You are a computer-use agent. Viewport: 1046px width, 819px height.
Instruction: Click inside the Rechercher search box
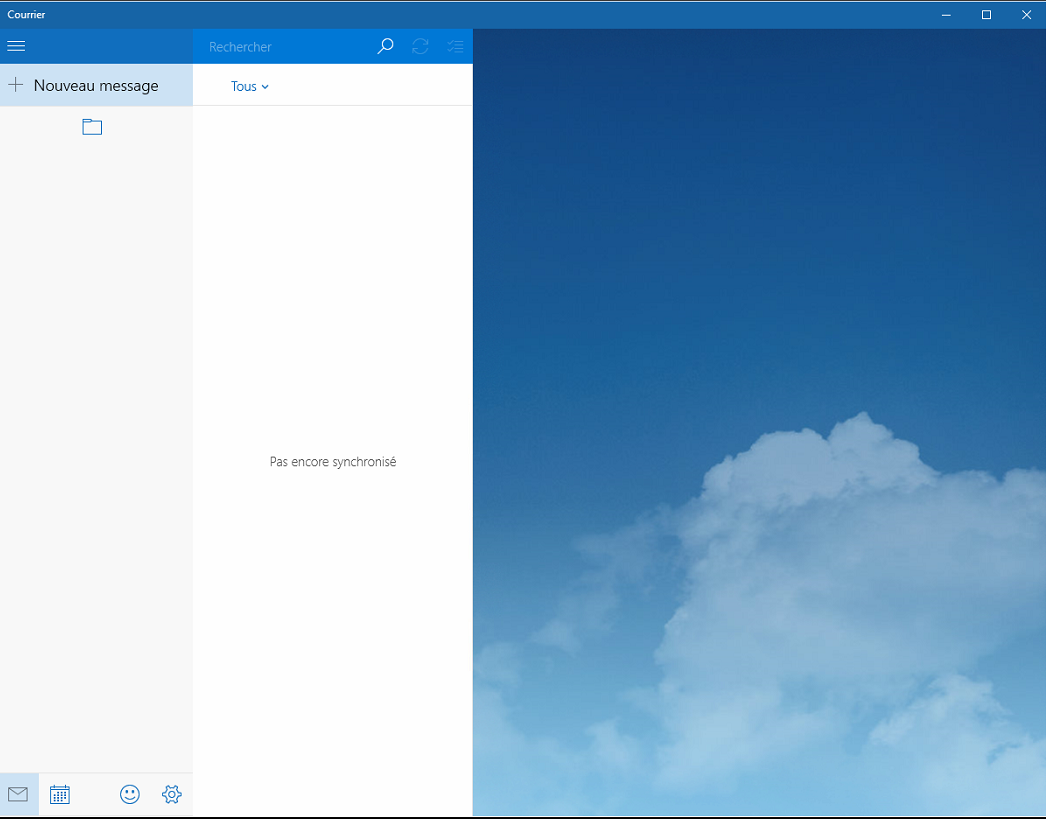pyautogui.click(x=280, y=46)
